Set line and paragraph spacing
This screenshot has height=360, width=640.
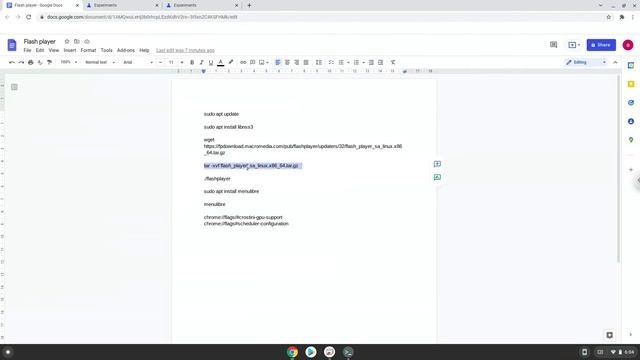pos(319,62)
